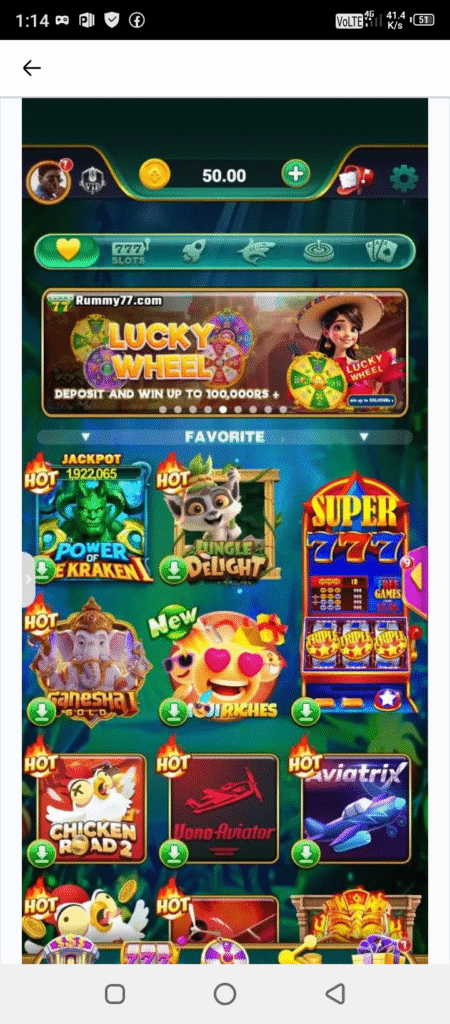Select the playing cards category
This screenshot has height=1024, width=450.
(x=381, y=251)
